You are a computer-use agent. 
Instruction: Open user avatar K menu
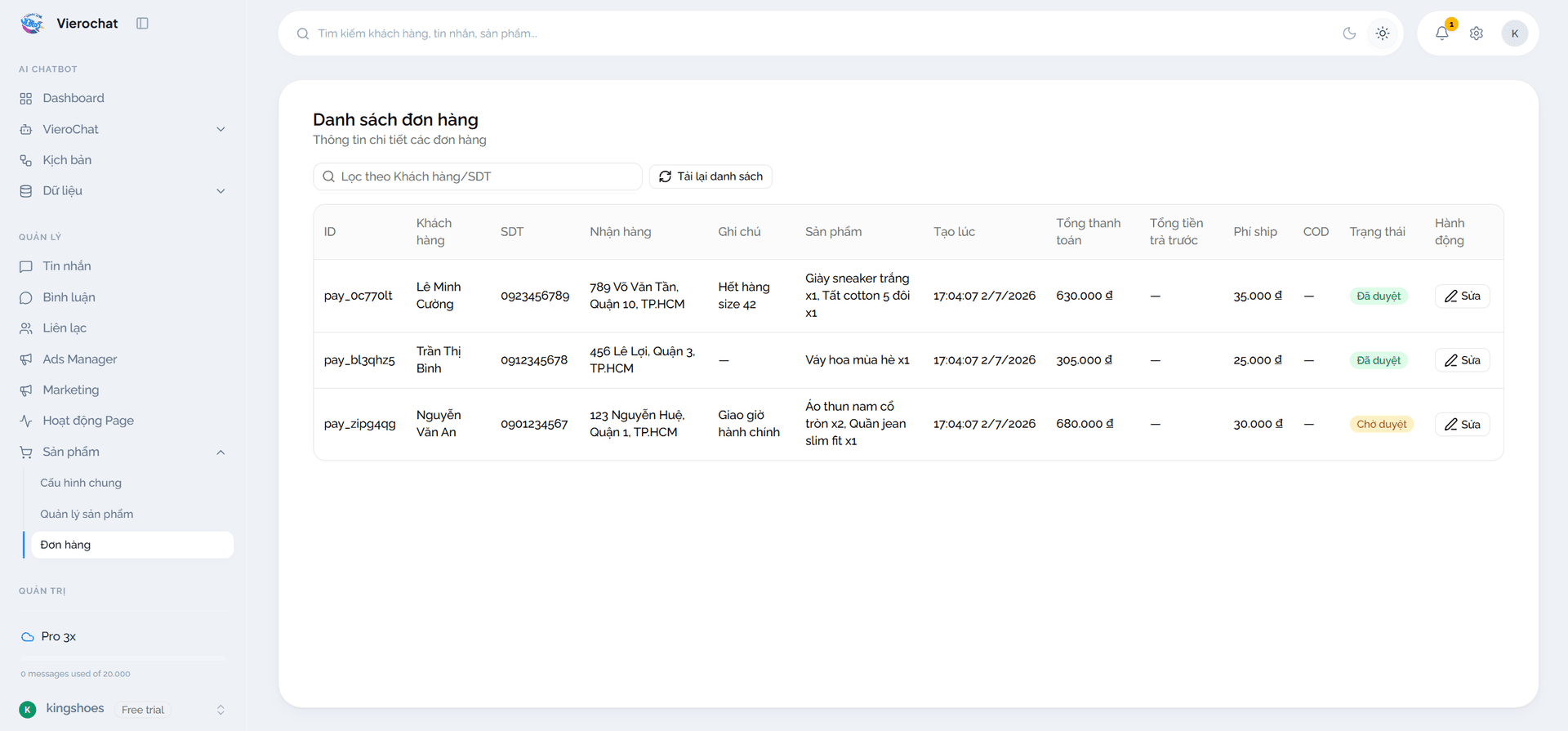point(1514,33)
